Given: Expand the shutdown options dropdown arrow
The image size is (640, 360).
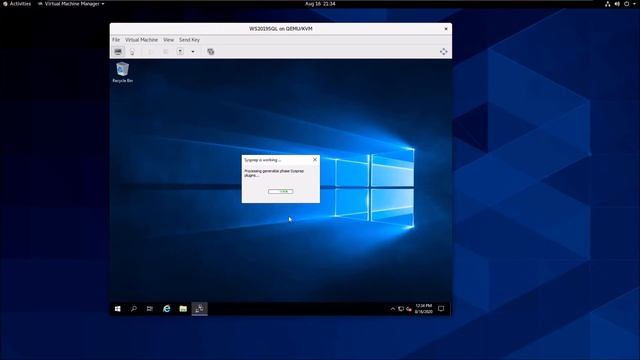Looking at the screenshot, I should [x=193, y=52].
